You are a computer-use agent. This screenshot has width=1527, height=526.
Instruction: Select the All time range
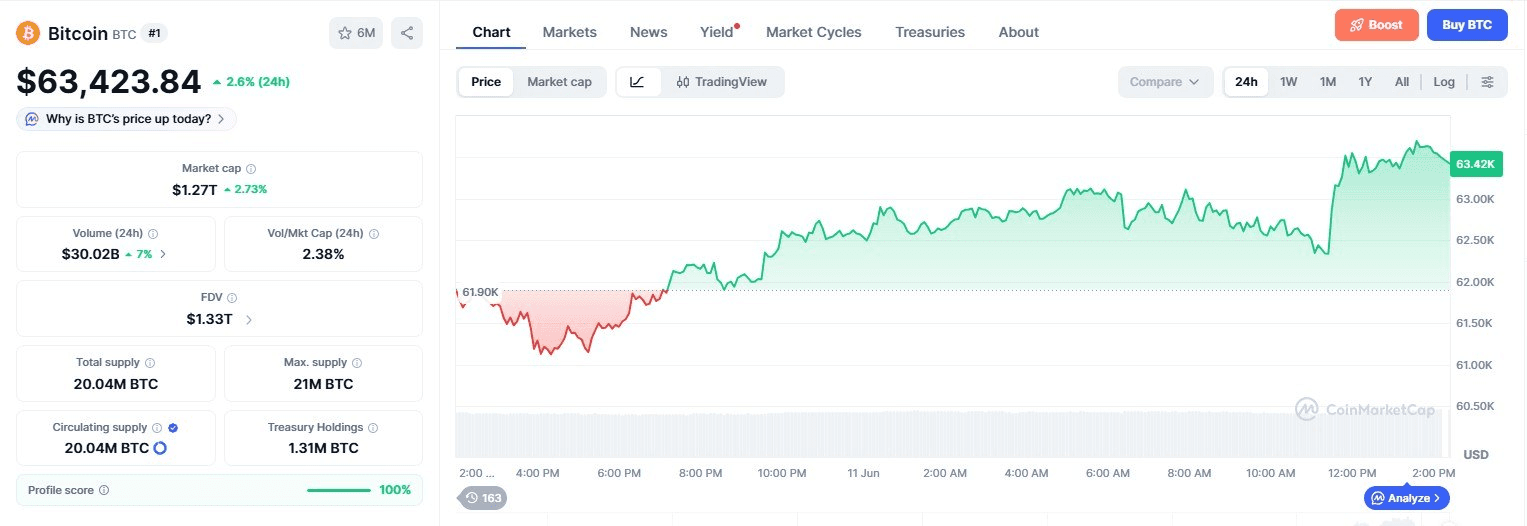[1402, 82]
